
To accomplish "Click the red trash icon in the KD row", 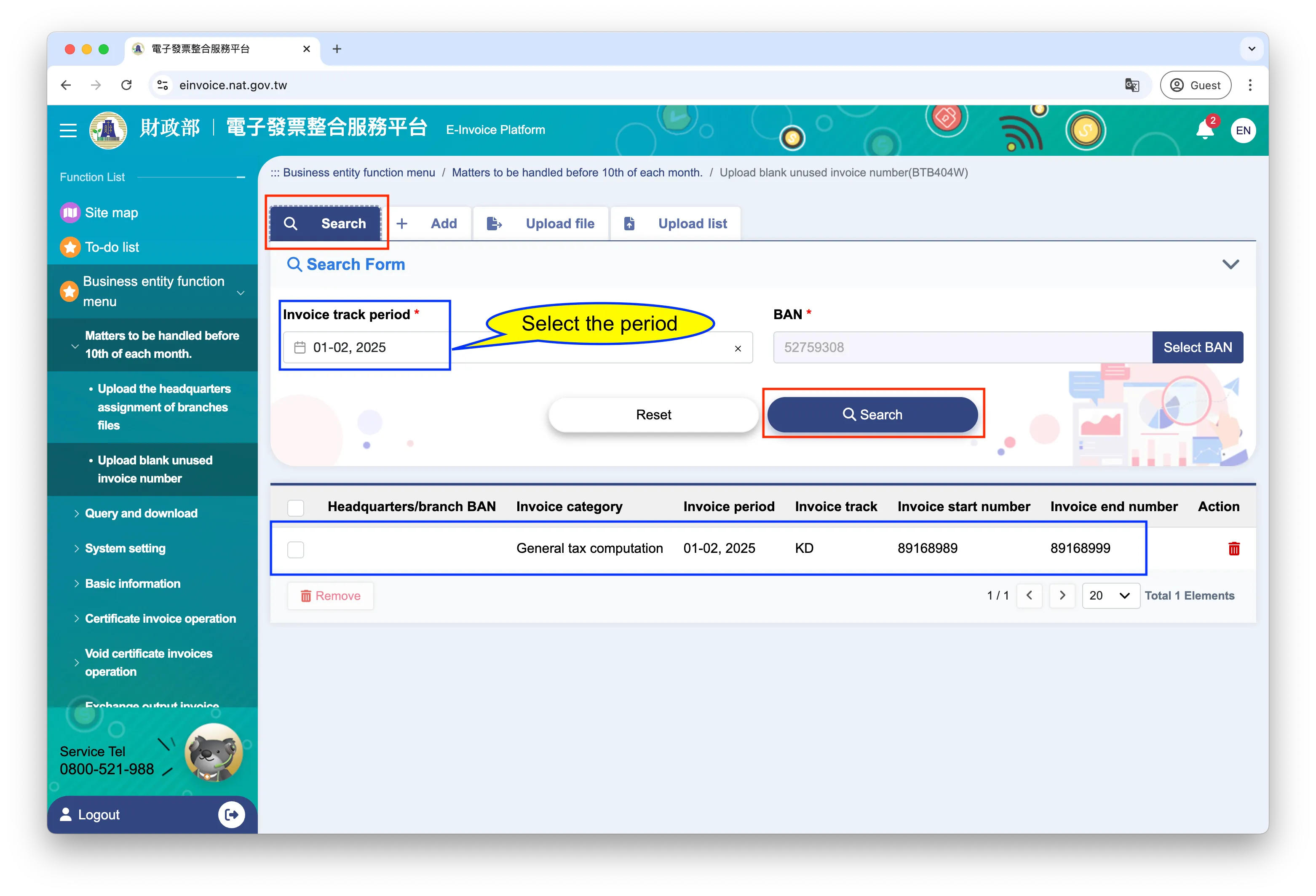I will 1234,548.
